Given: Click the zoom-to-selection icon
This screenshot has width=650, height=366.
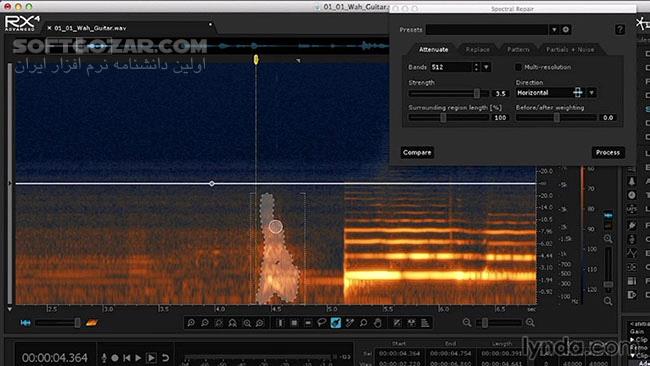Looking at the screenshot, I should coord(219,322).
